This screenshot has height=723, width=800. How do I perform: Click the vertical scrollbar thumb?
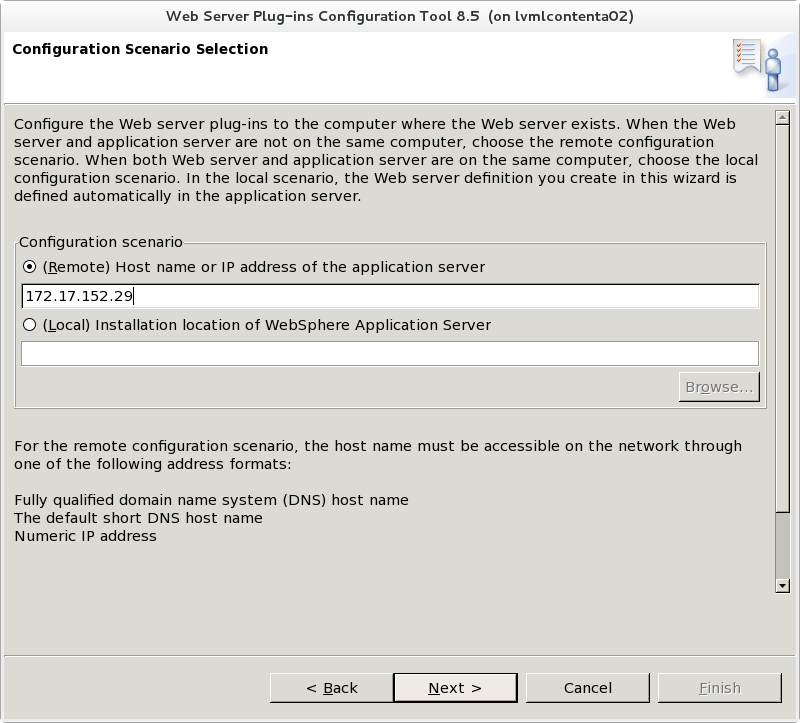(x=782, y=318)
